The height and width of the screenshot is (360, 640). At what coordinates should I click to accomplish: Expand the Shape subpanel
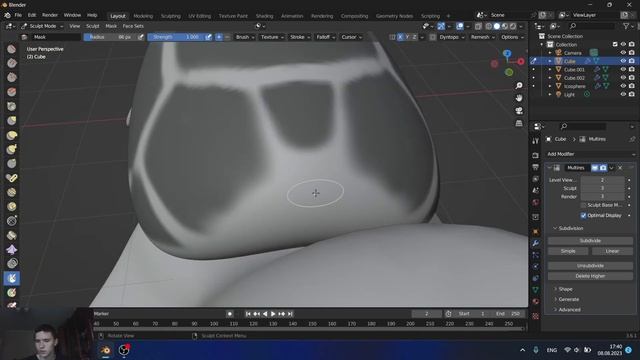[x=565, y=289]
